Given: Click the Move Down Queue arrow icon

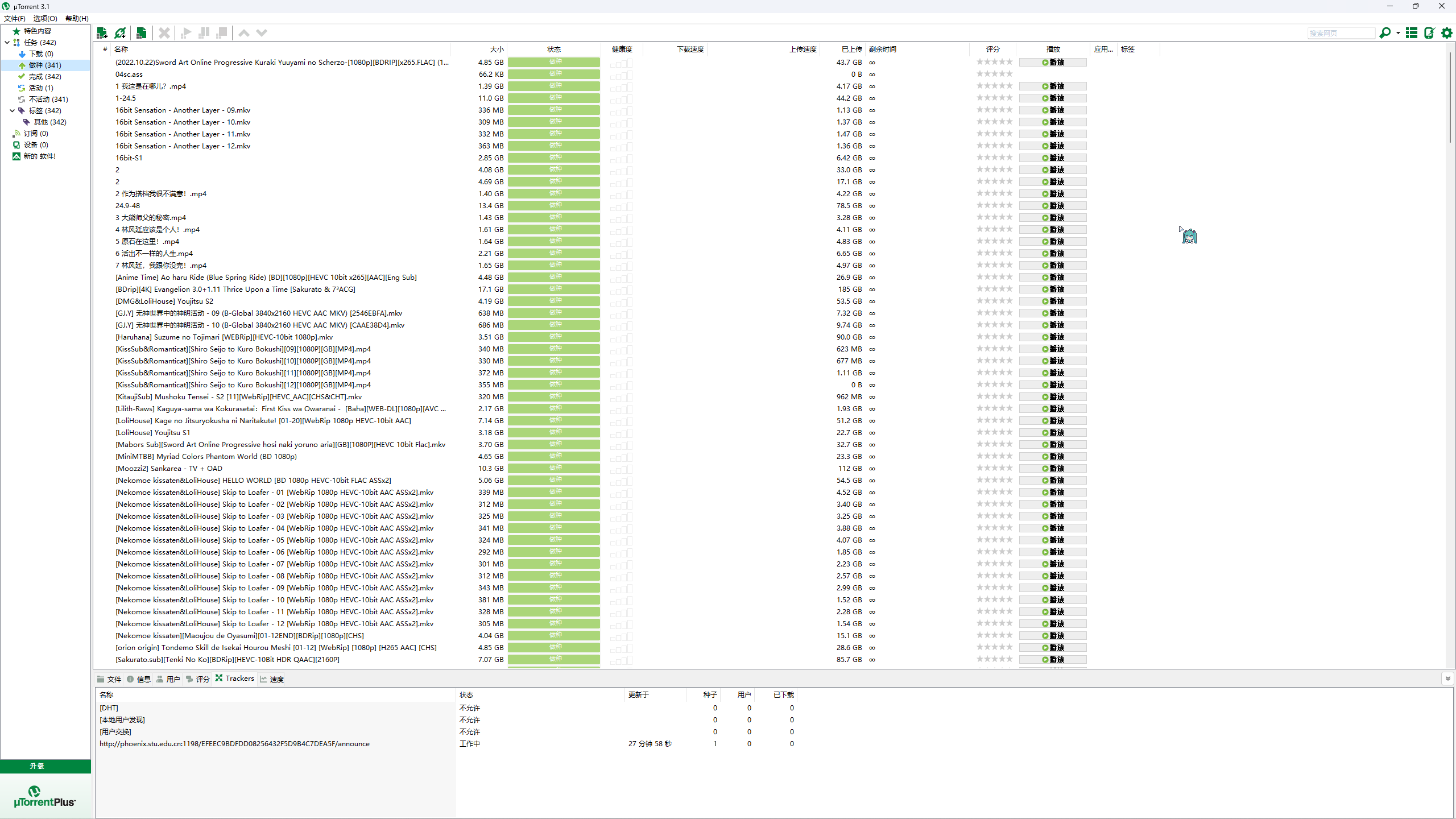Looking at the screenshot, I should 262,33.
